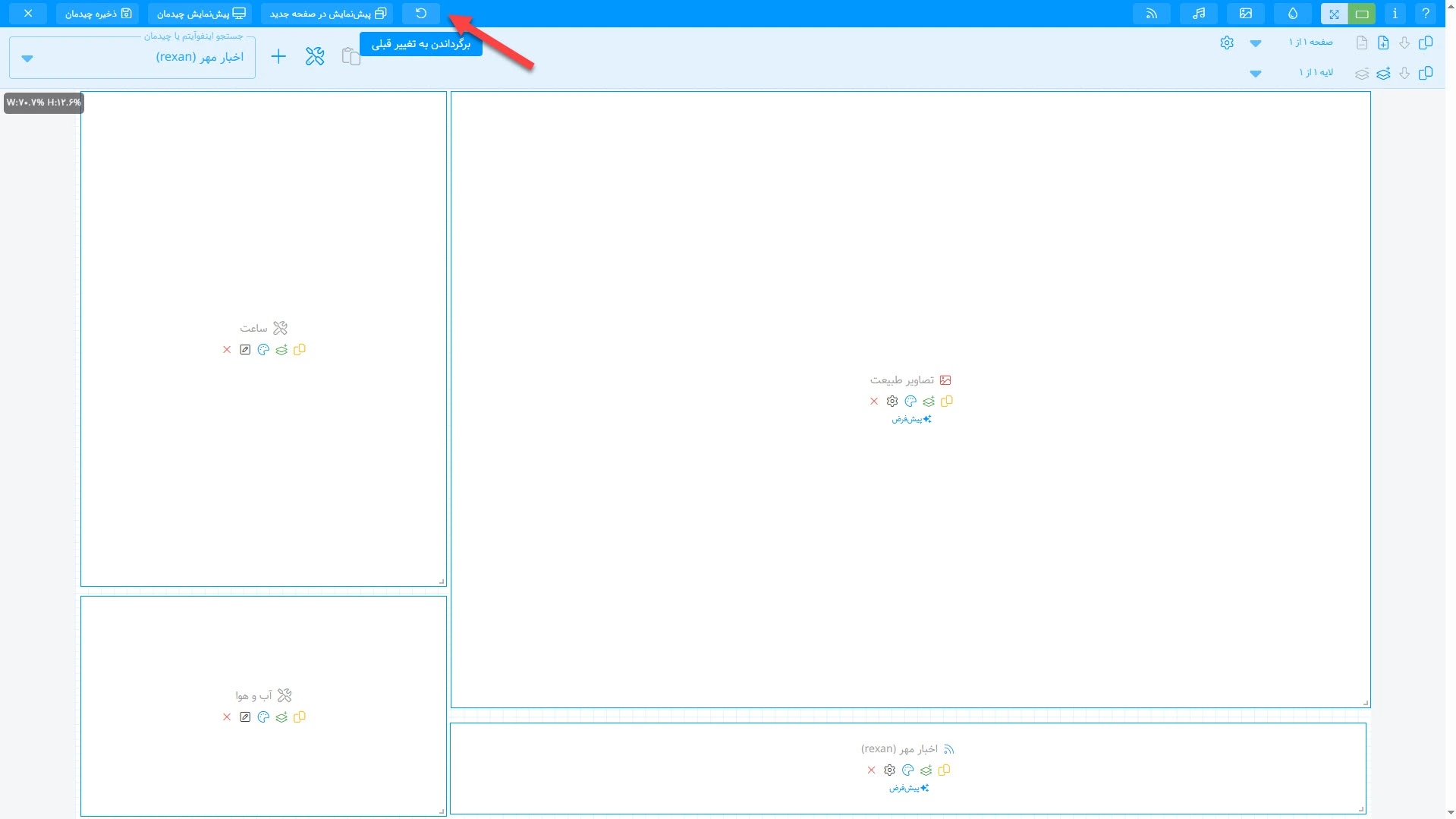The image size is (1456, 819).
Task: Click the tools (wrench and screwdriver) icon
Action: click(315, 56)
